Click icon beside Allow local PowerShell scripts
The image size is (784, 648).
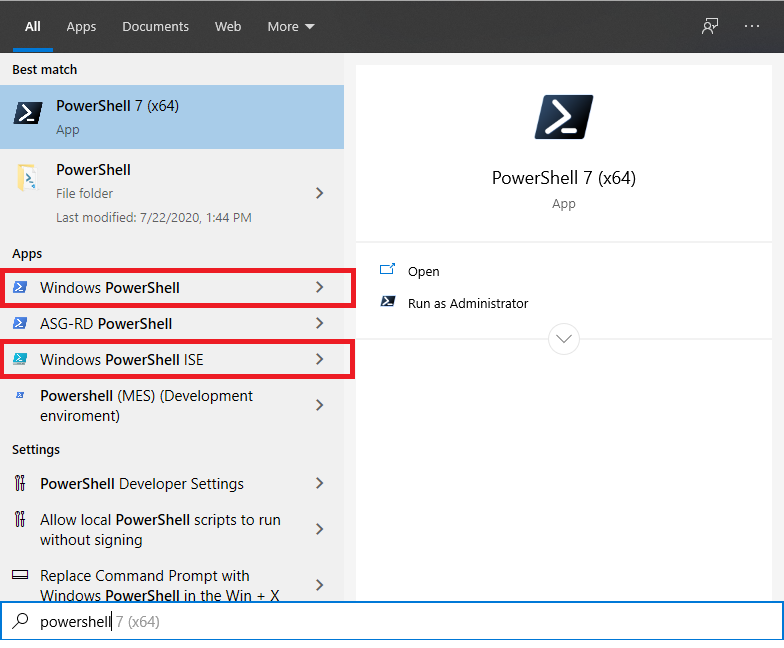(20, 519)
